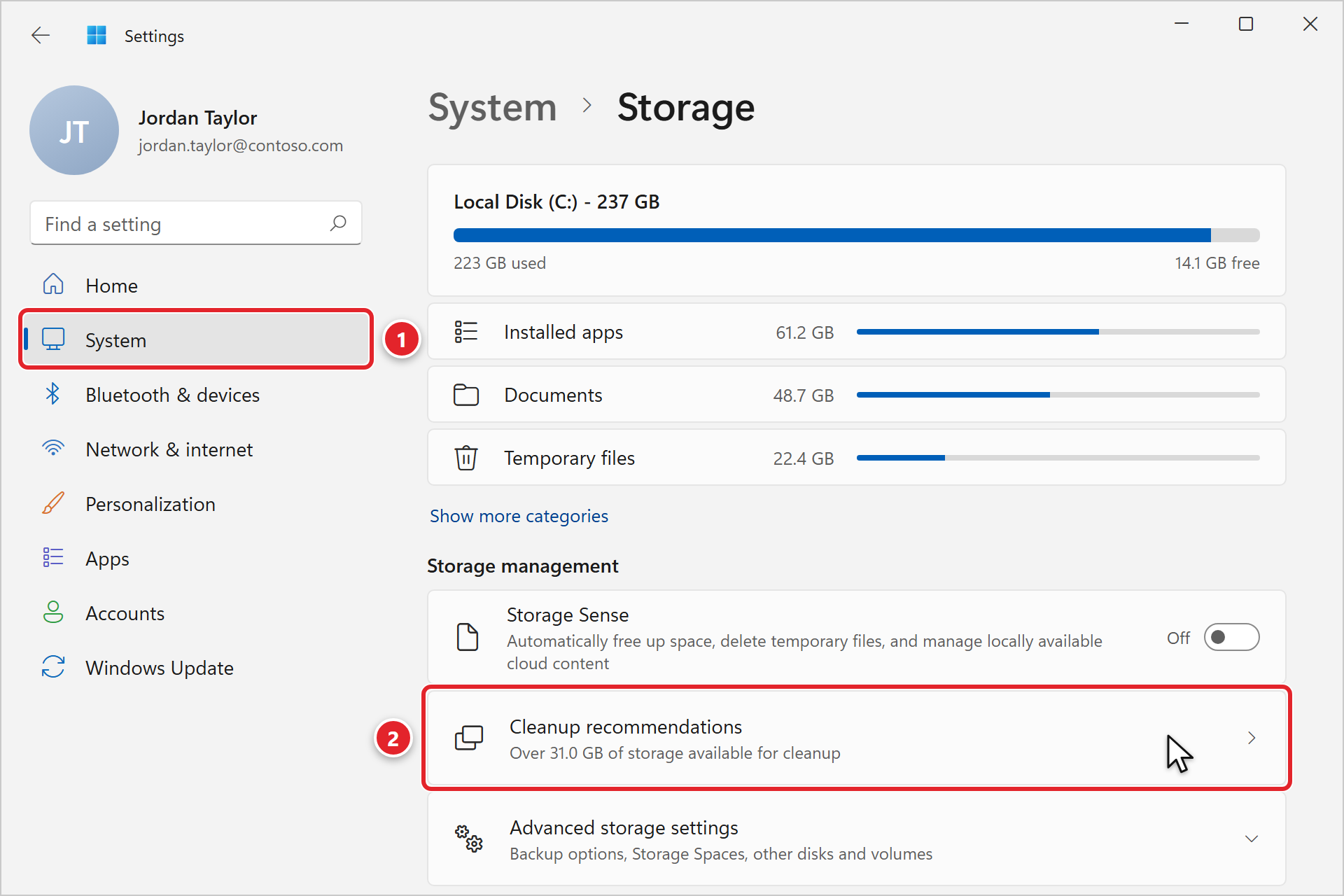The height and width of the screenshot is (896, 1344).
Task: Open Cleanup recommendations chevron
Action: [1252, 738]
